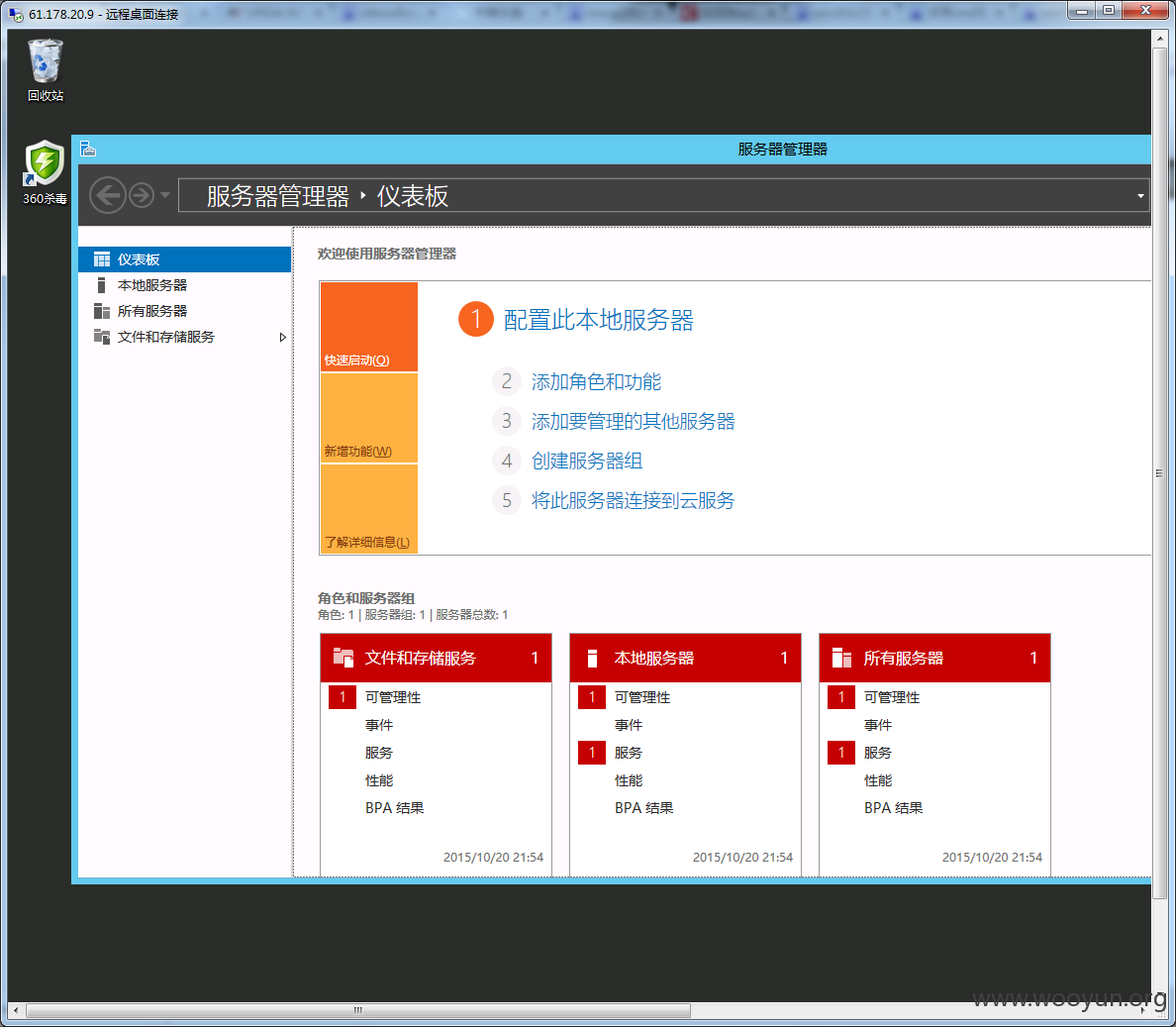Open BPA 结果 under 所有服务器 tile
Screen dimensions: 1176x1027
coord(893,808)
